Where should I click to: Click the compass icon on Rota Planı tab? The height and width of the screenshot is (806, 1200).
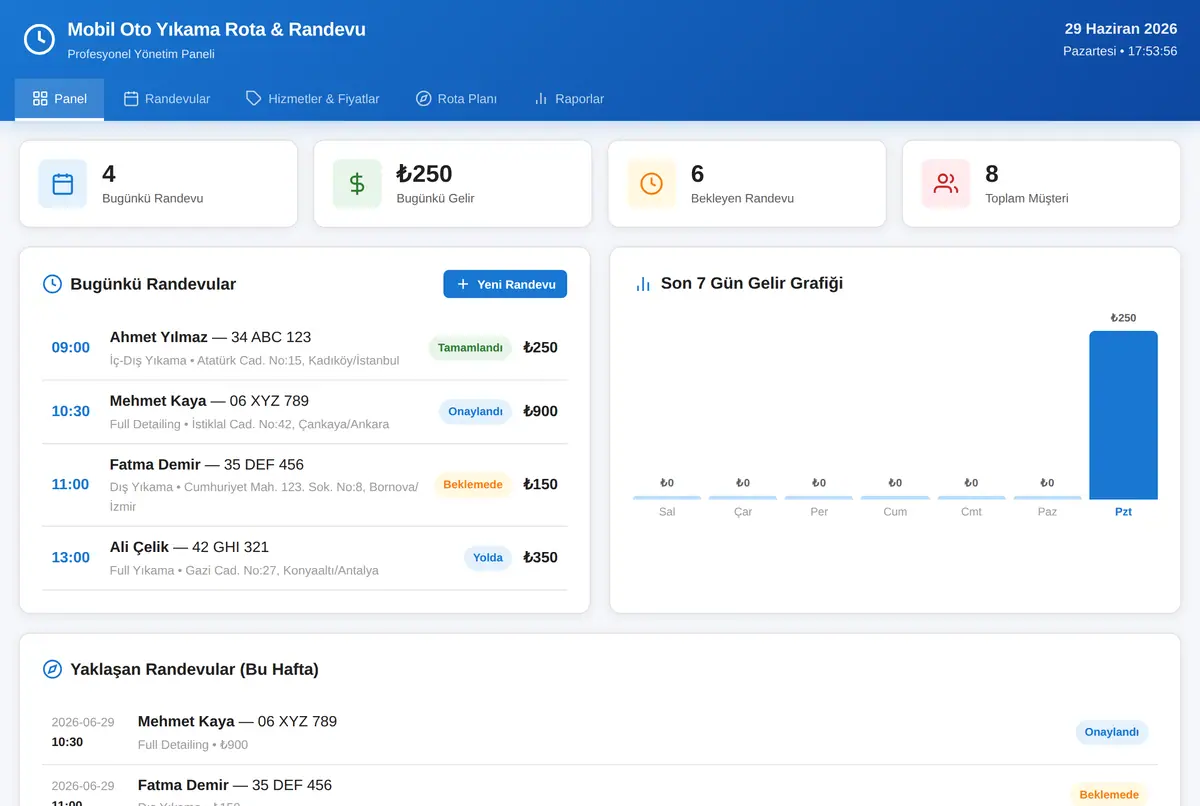pos(424,99)
